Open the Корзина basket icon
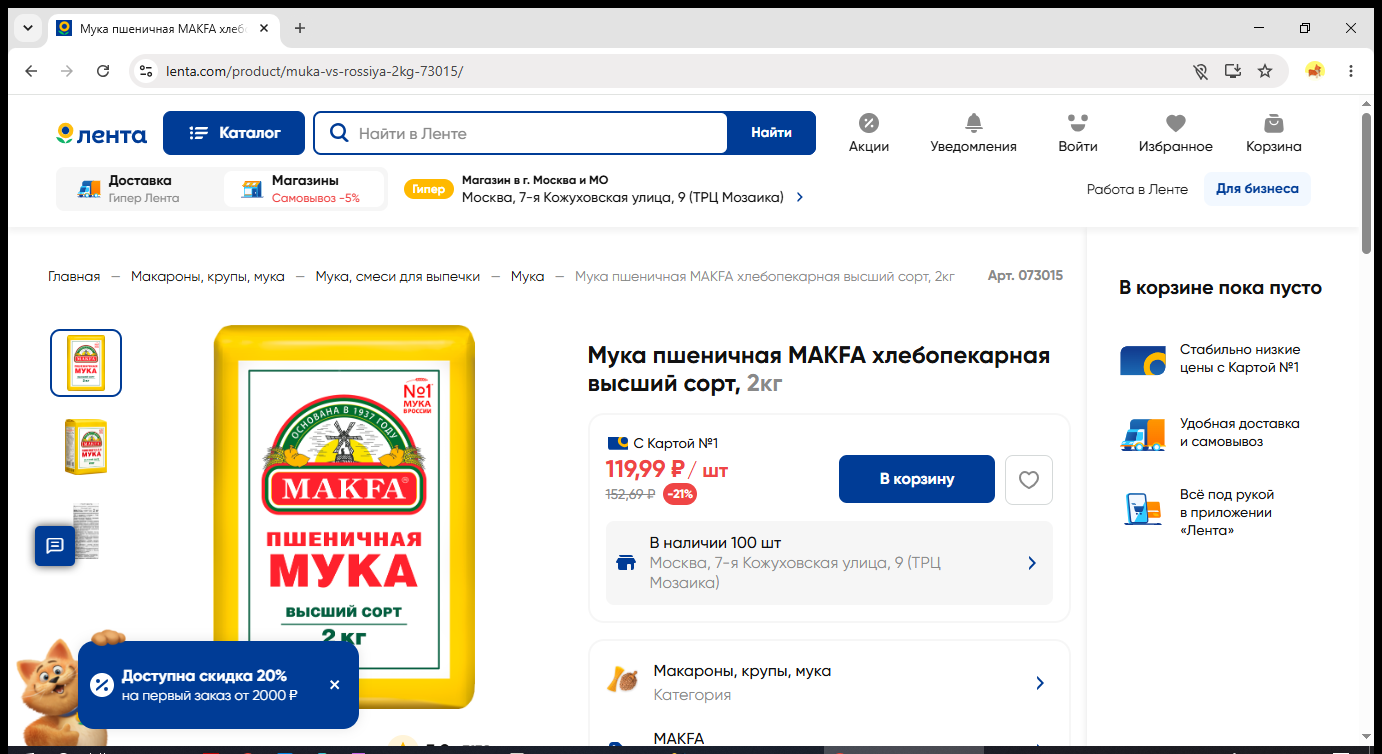Screen dimensions: 1382x754 pos(1273,133)
